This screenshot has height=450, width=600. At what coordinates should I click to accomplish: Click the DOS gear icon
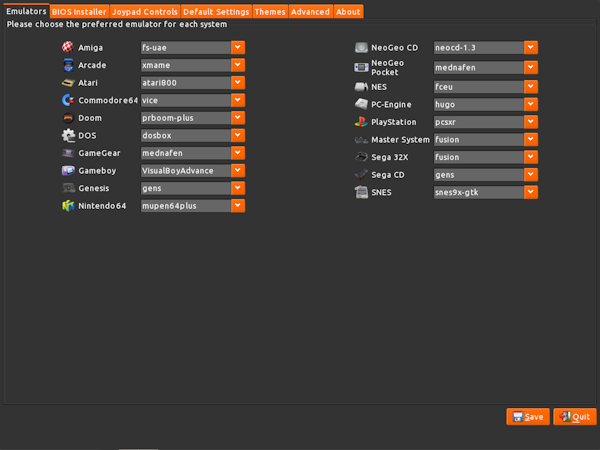(68, 135)
